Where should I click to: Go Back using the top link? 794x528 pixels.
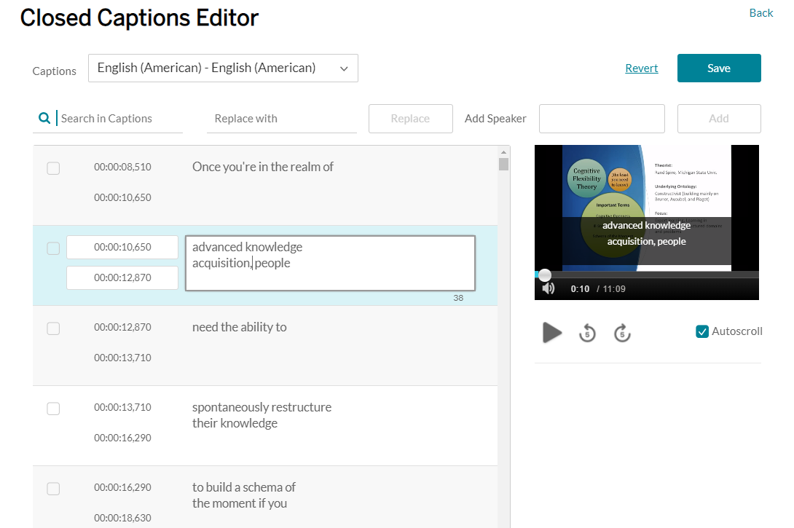(761, 13)
